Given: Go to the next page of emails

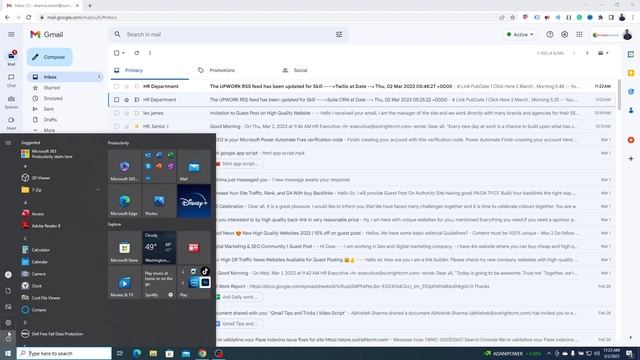Looking at the screenshot, I should 587,53.
